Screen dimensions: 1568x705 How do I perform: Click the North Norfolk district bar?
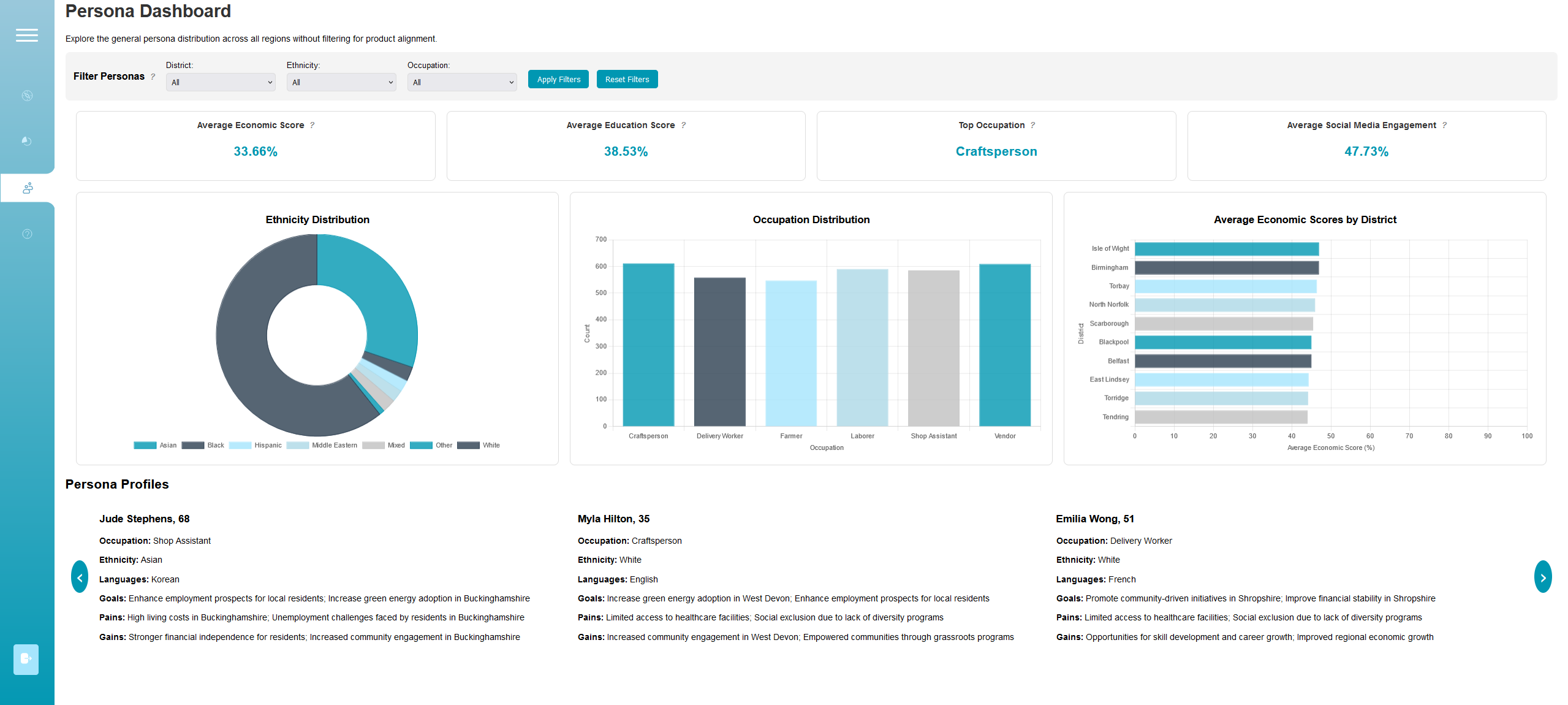point(1225,305)
